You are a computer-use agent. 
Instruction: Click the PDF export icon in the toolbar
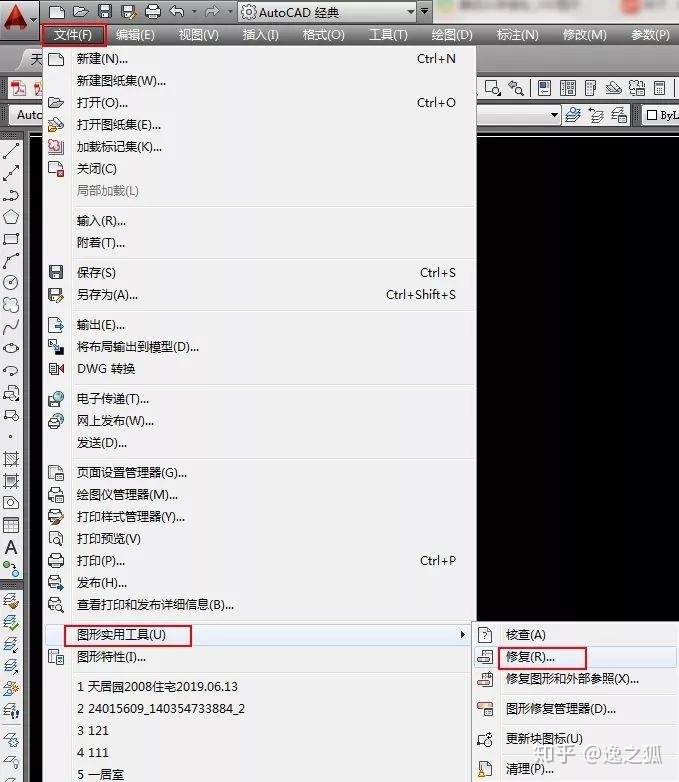[x=18, y=88]
